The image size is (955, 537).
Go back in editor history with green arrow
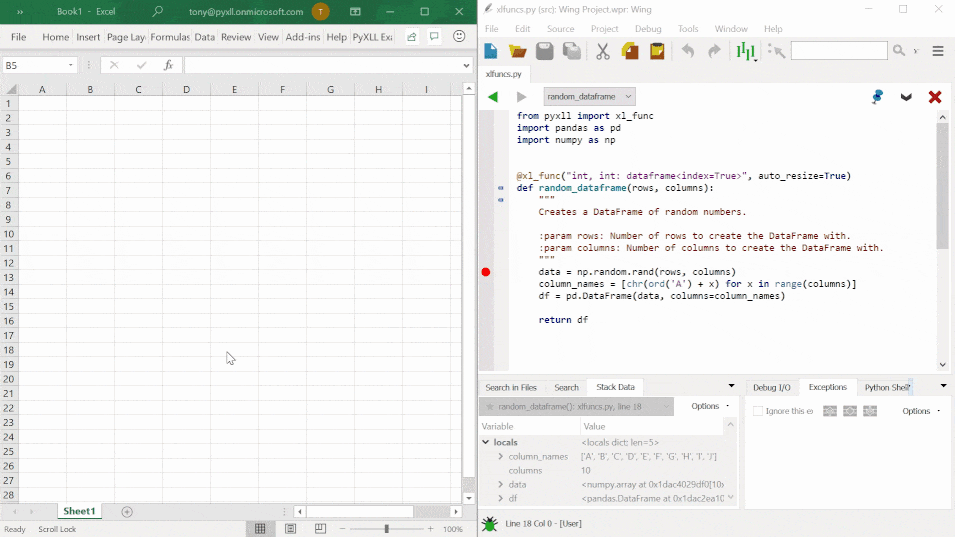coord(493,97)
